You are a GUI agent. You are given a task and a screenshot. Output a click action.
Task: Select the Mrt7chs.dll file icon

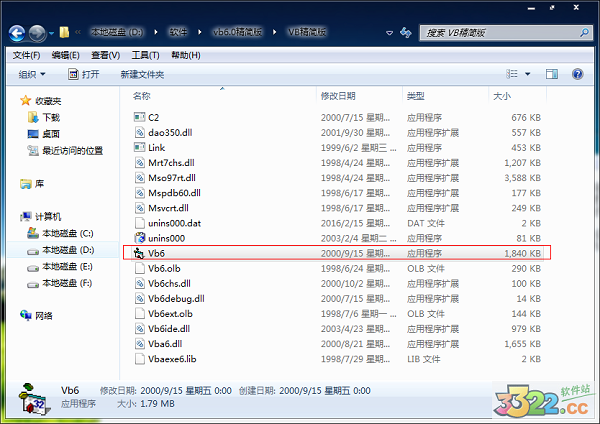(x=139, y=163)
